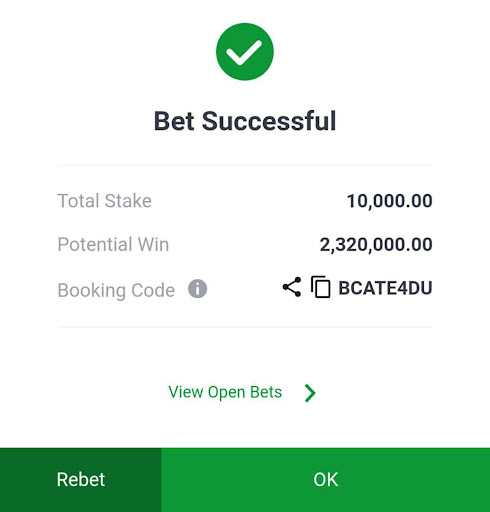Viewport: 490px width, 512px height.
Task: Click the Bet Successful heading
Action: pyautogui.click(x=245, y=121)
